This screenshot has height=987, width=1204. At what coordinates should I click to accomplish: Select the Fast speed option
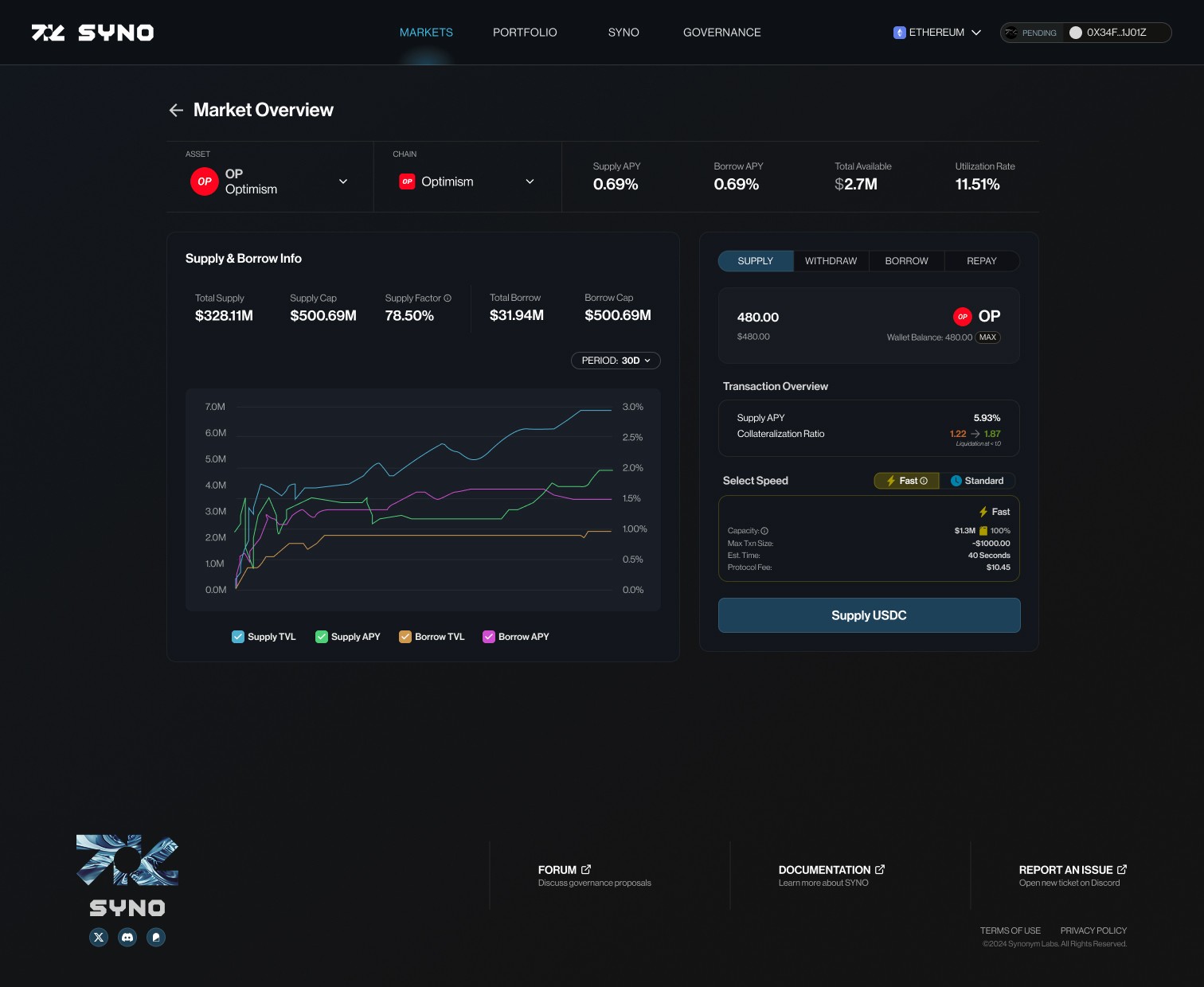coord(907,481)
